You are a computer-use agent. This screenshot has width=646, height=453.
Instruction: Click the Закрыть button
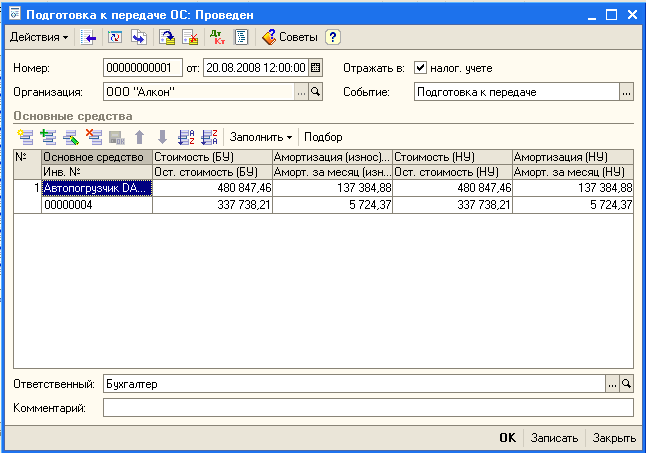613,438
